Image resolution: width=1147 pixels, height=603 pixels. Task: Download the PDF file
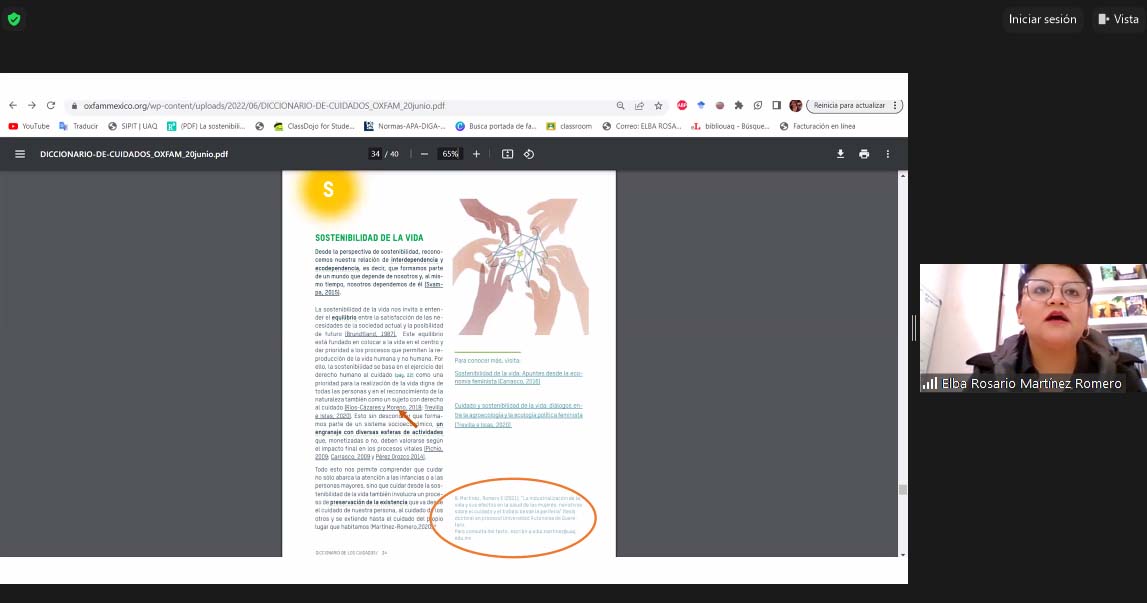click(x=840, y=154)
